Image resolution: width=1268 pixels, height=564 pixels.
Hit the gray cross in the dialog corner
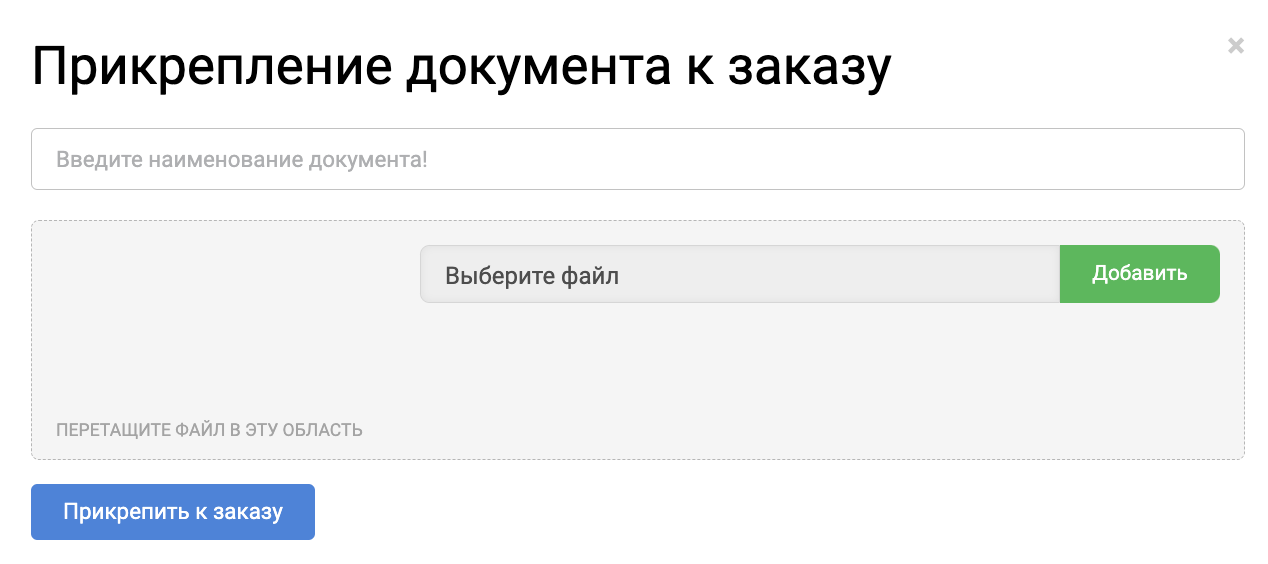coord(1236,45)
